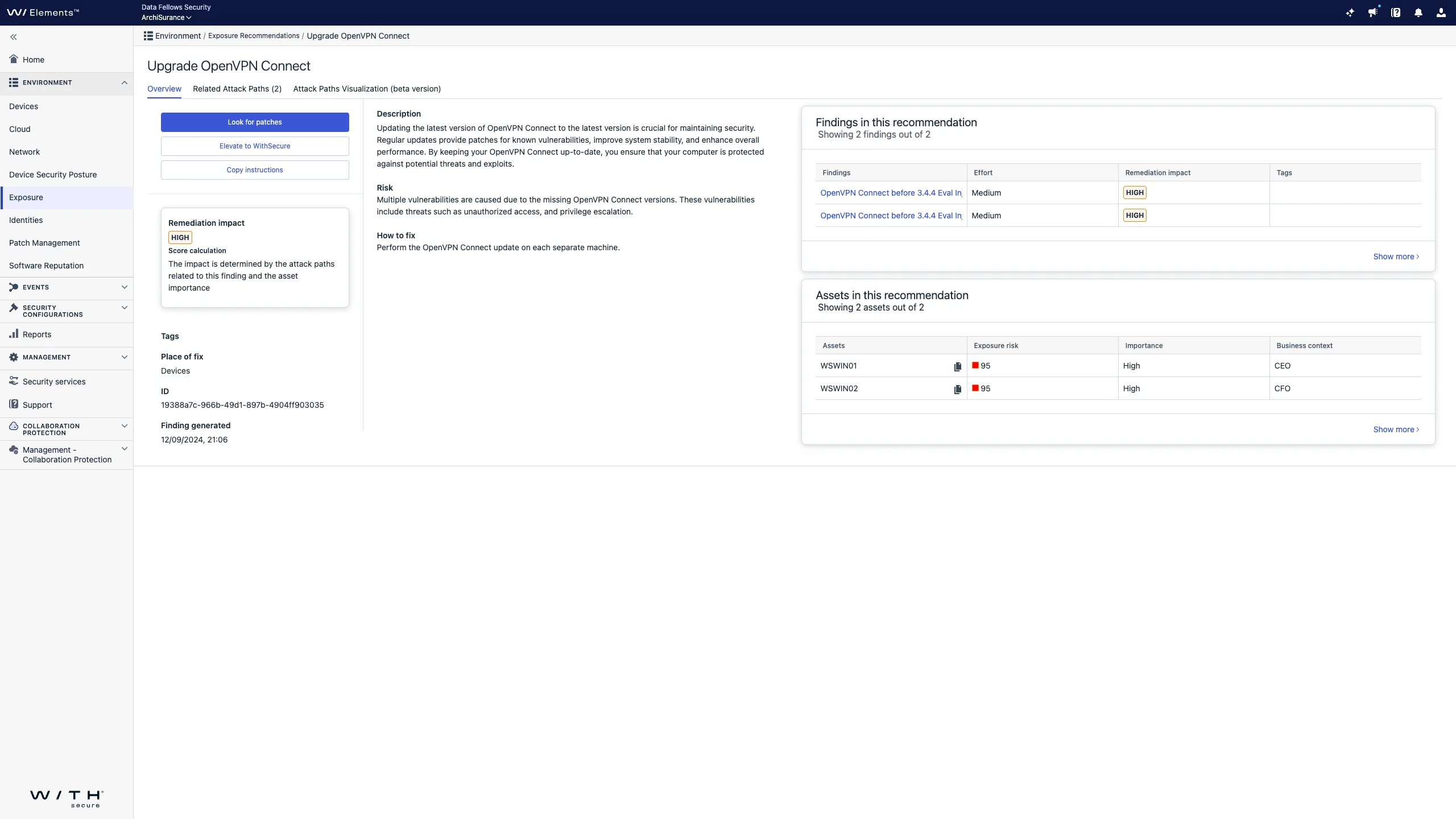Click the sparkle AI assistant icon
This screenshot has width=1456, height=819.
coord(1350,13)
